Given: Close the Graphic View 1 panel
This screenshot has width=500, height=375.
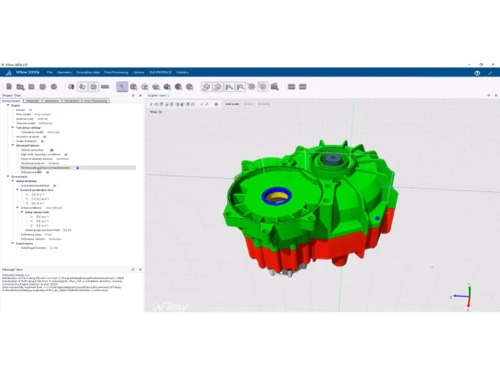Looking at the screenshot, I should 496,95.
